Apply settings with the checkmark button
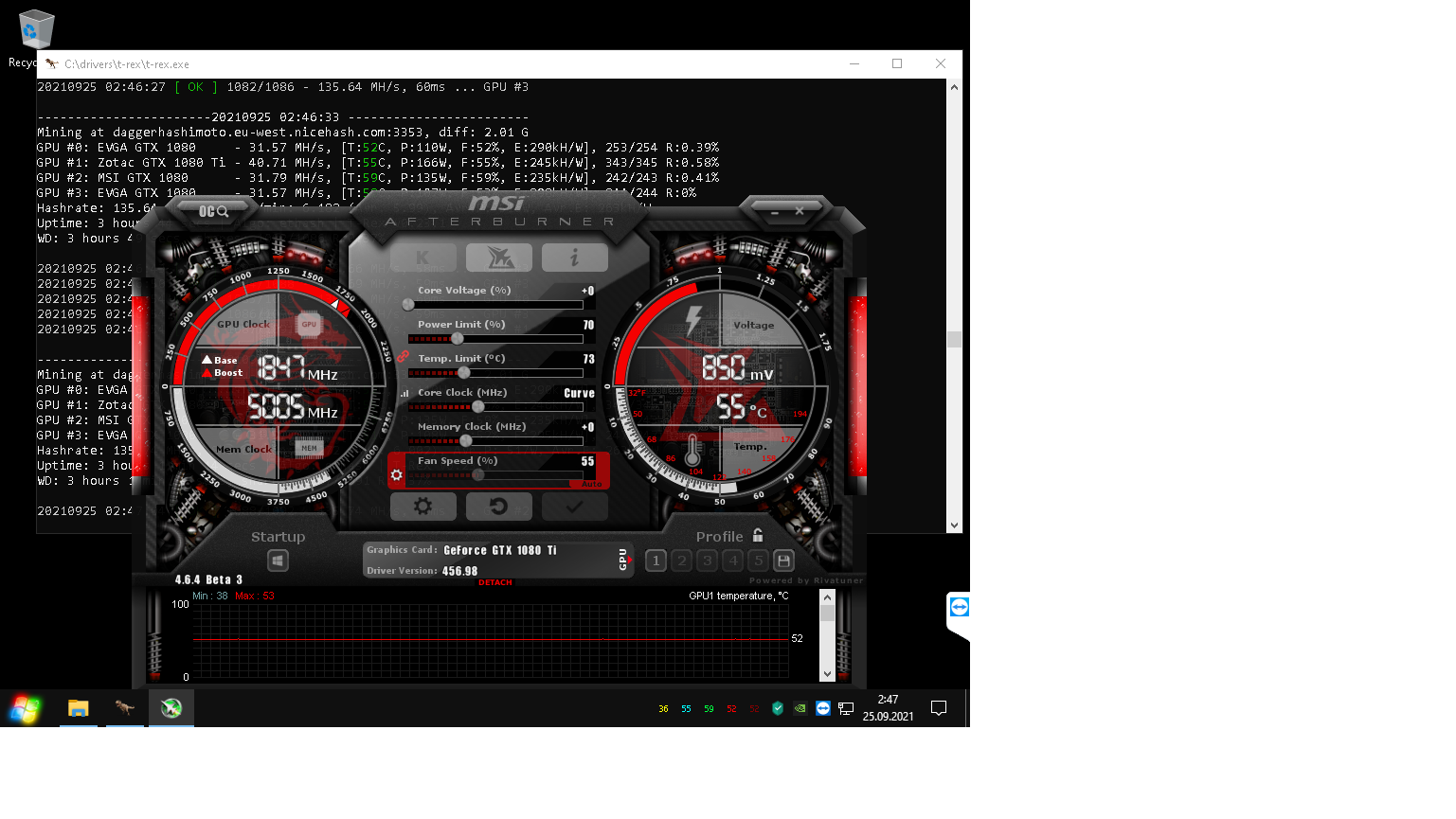1456x819 pixels. pyautogui.click(x=574, y=507)
